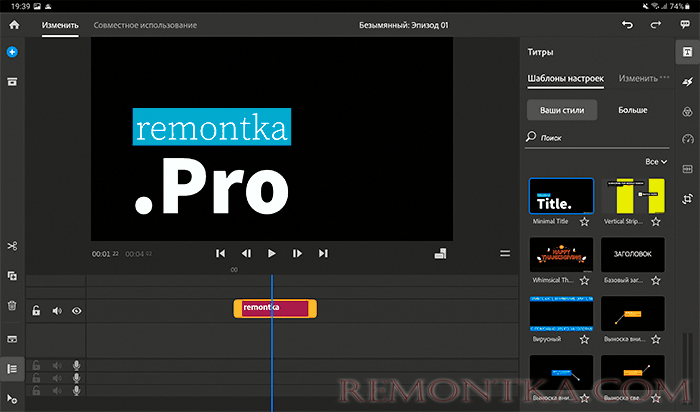Favorite the Whimsical Th... template star
The width and height of the screenshot is (700, 412).
(x=584, y=280)
